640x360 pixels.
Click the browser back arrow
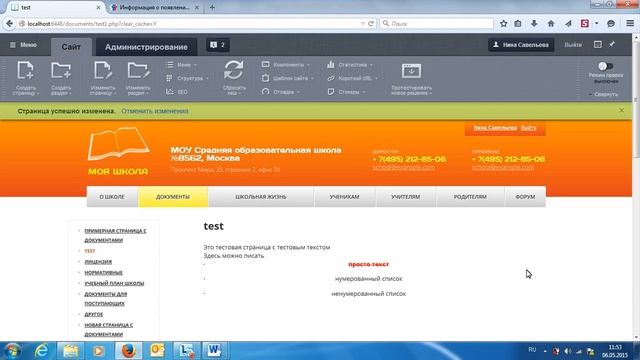coord(9,24)
